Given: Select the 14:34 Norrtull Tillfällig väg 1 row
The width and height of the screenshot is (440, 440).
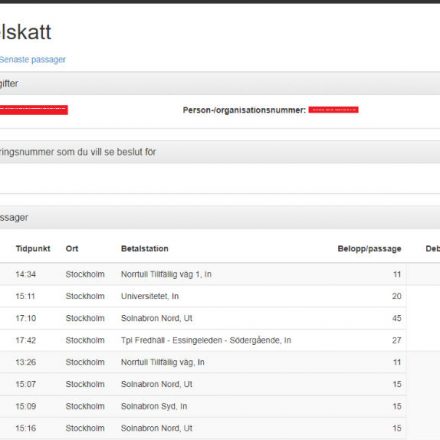Looking at the screenshot, I should tap(203, 274).
